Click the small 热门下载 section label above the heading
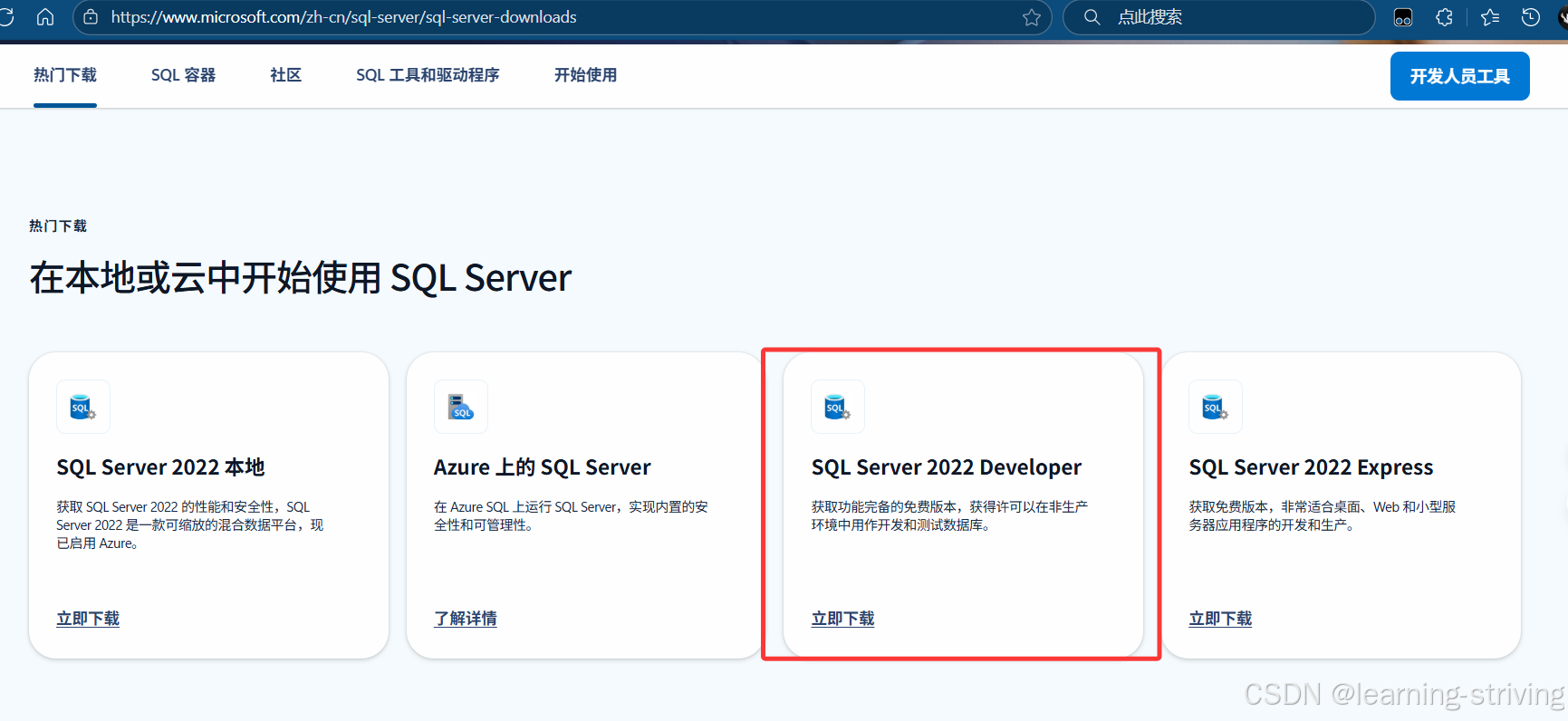Viewport: 1568px width, 721px height. pyautogui.click(x=58, y=226)
